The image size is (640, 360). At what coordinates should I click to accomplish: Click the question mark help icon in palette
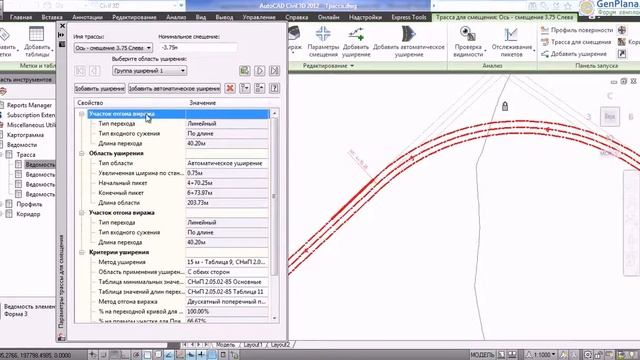tap(274, 88)
